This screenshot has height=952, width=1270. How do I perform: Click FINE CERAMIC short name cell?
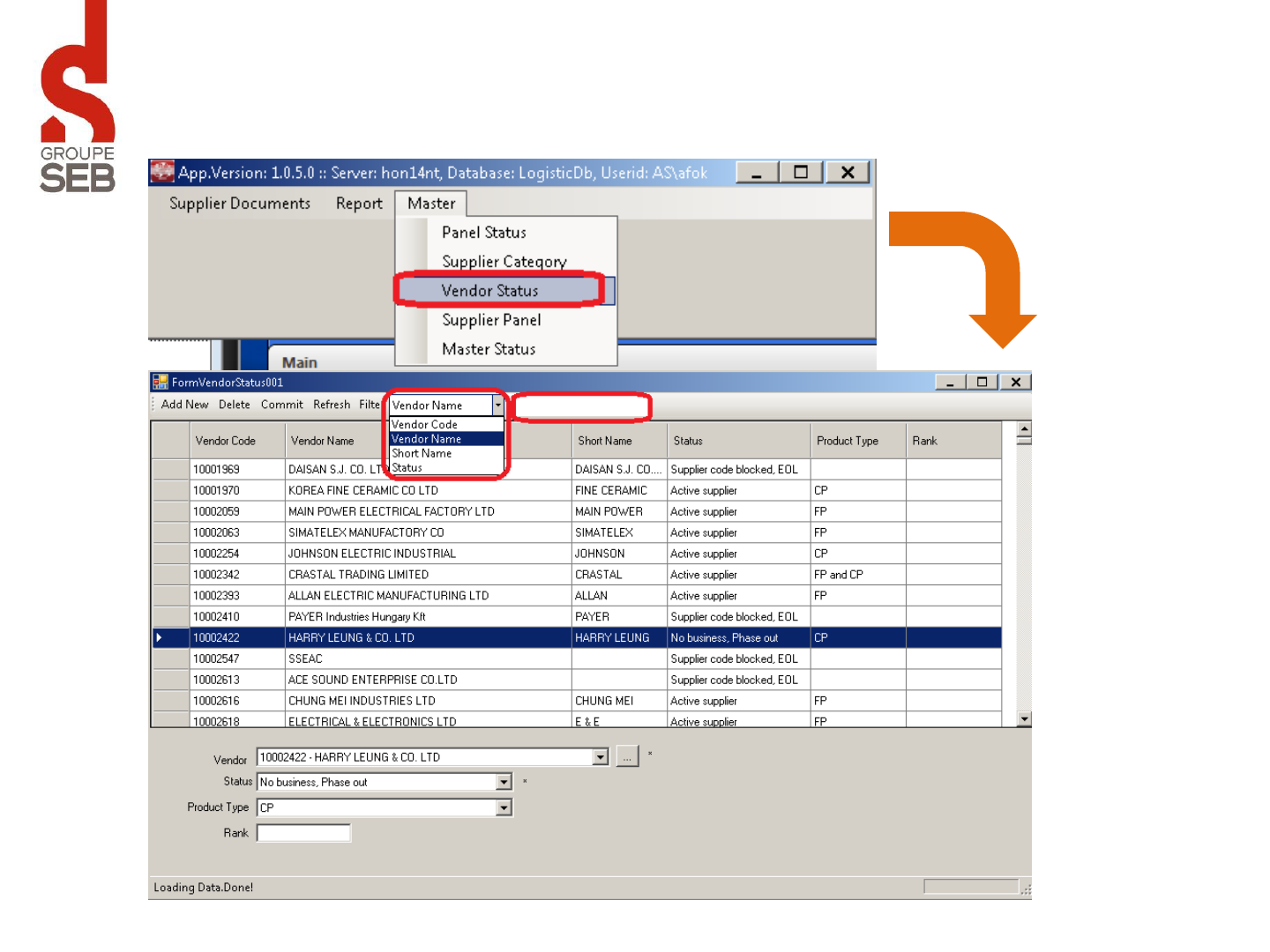619,490
